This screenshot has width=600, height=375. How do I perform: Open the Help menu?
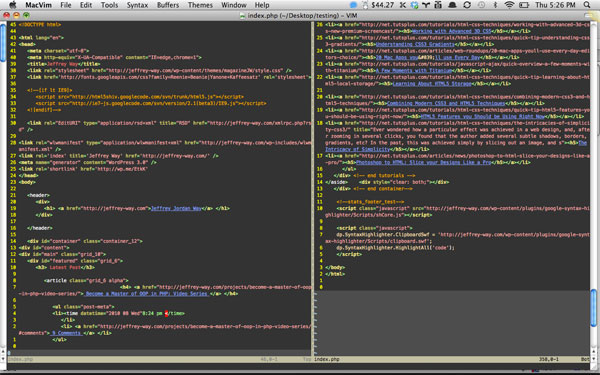click(262, 5)
